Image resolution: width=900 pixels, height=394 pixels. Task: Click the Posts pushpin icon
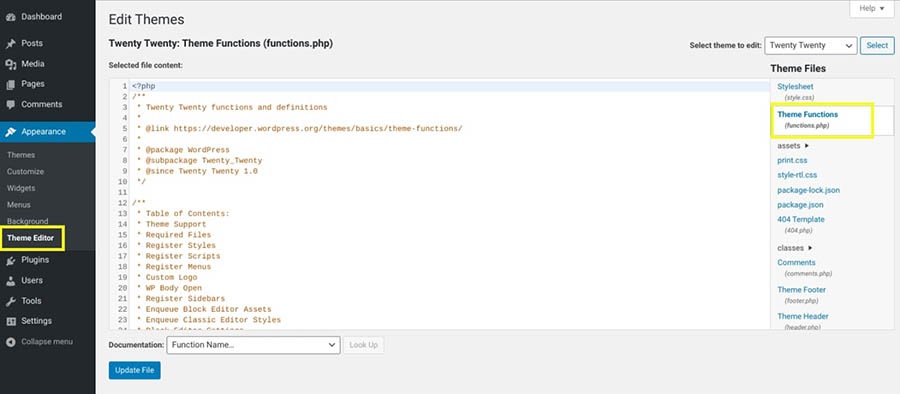10,44
